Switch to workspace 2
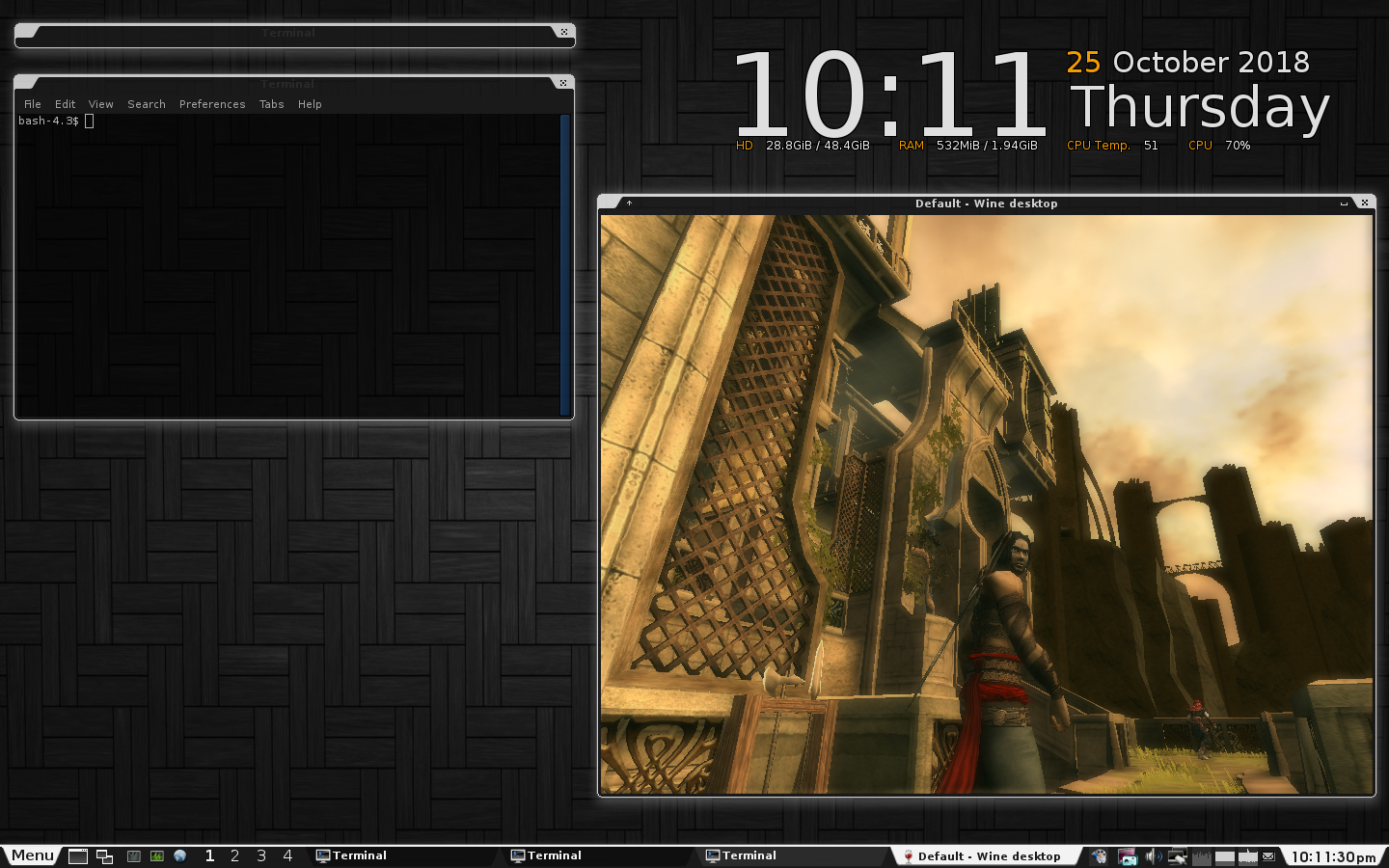This screenshot has height=868, width=1389. [234, 855]
